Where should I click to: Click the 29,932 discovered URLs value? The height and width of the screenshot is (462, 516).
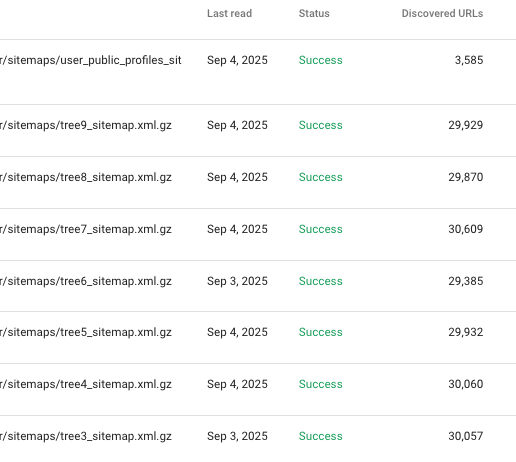click(465, 332)
